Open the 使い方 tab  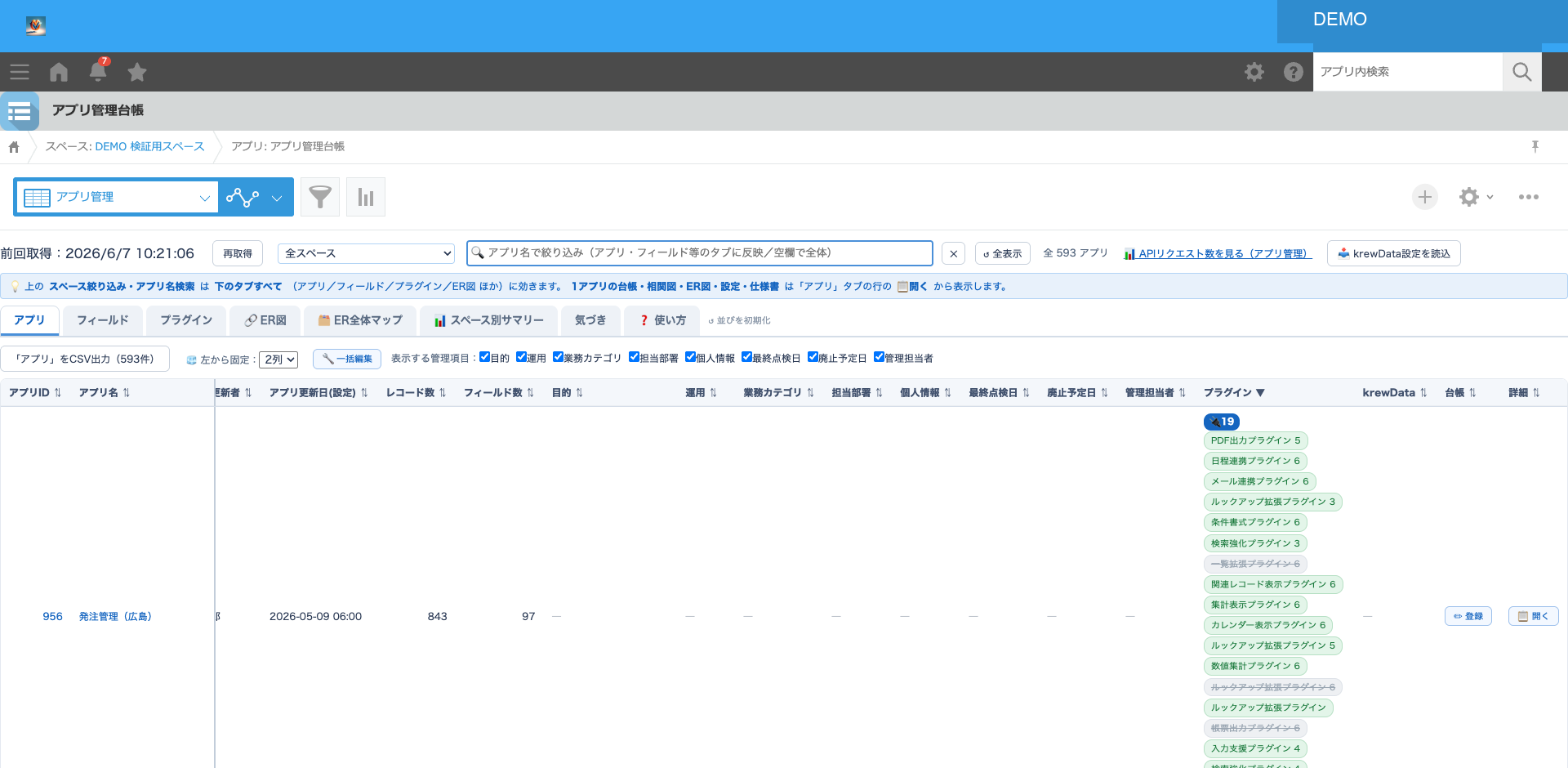click(x=662, y=320)
